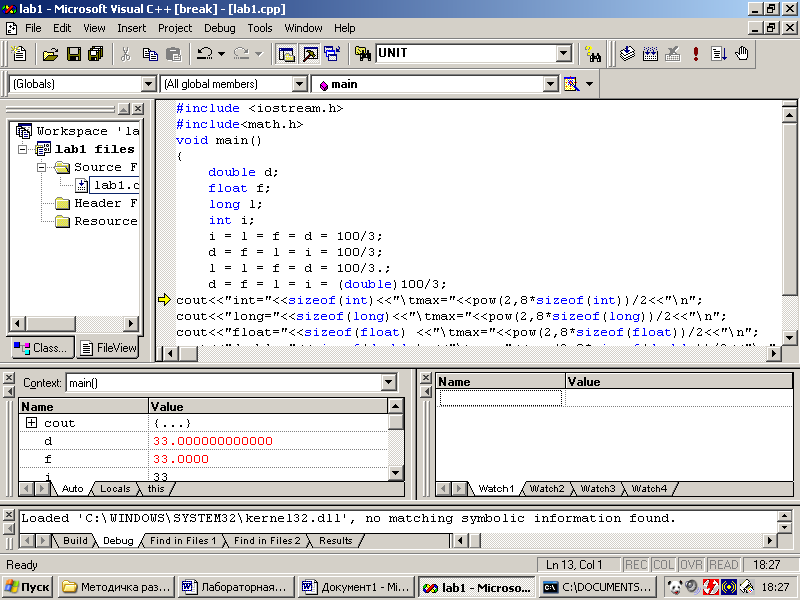This screenshot has height=600, width=800.
Task: Click the code editor horizontal scroll right arrow
Action: [x=774, y=353]
